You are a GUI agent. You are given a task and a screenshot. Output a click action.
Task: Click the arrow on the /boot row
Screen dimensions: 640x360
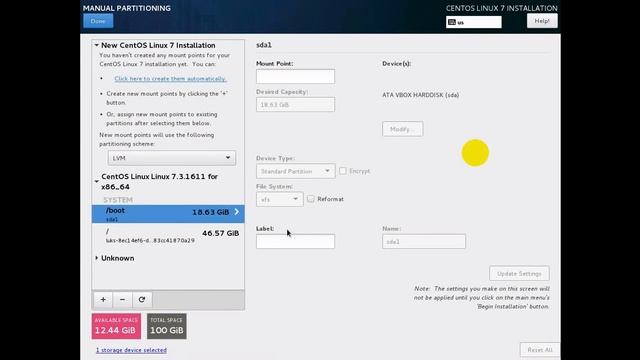pos(237,212)
